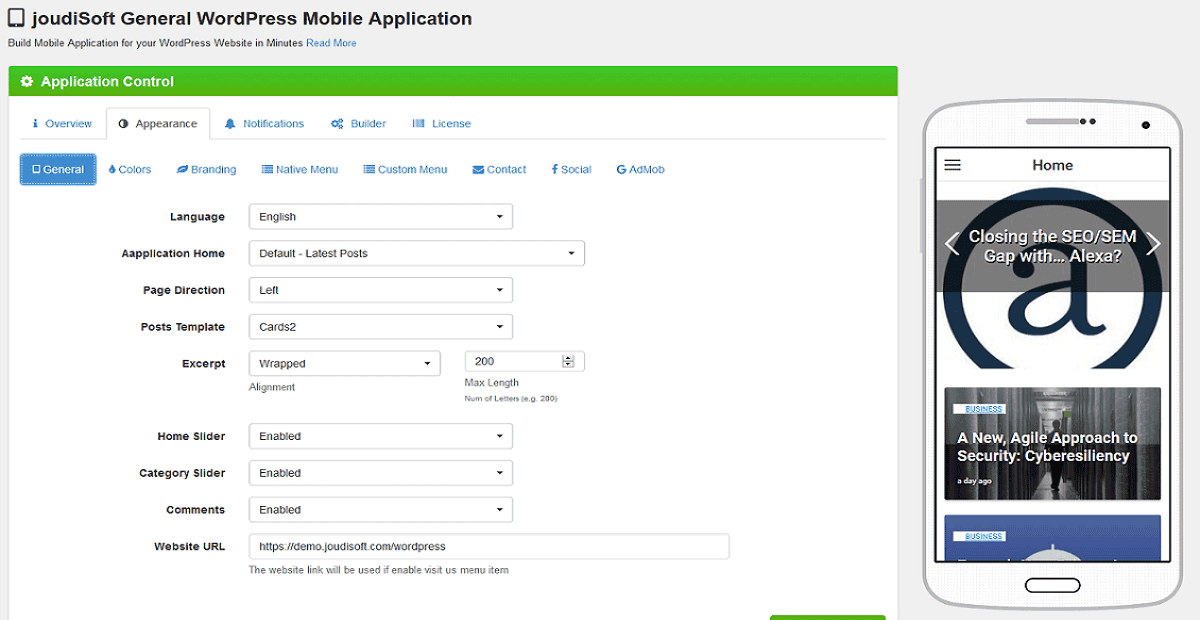
Task: Change the Category Slider Enabled setting
Action: pos(380,473)
